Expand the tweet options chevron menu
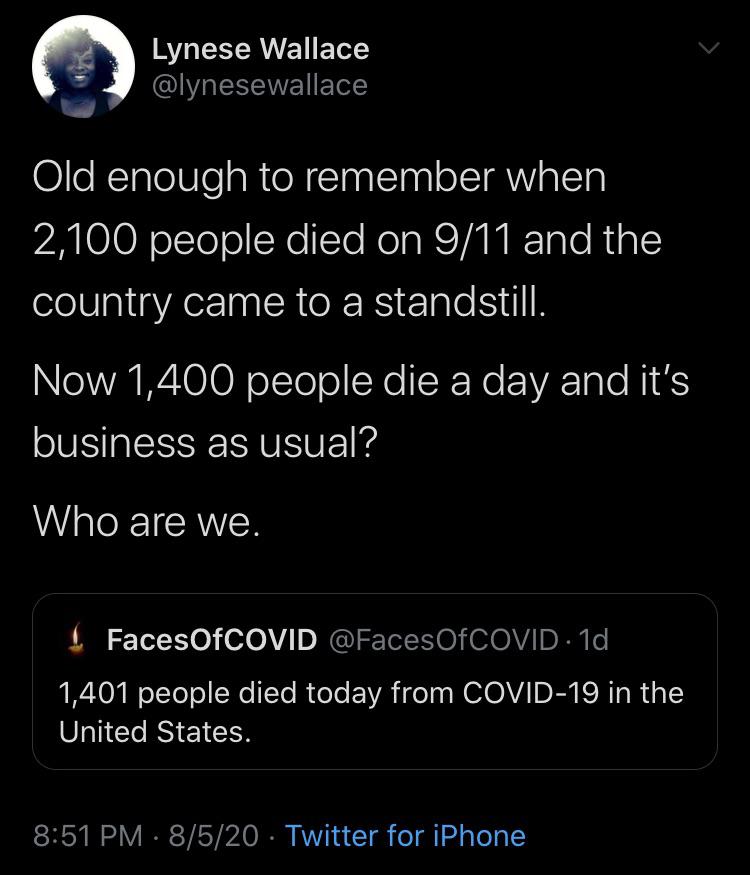This screenshot has height=875, width=750. click(709, 48)
